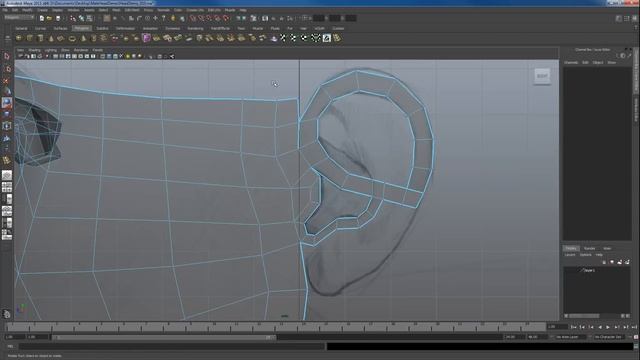640x360 pixels.
Task: Click the leftmost sidebar toggle icon at top right
Action: [619, 18]
